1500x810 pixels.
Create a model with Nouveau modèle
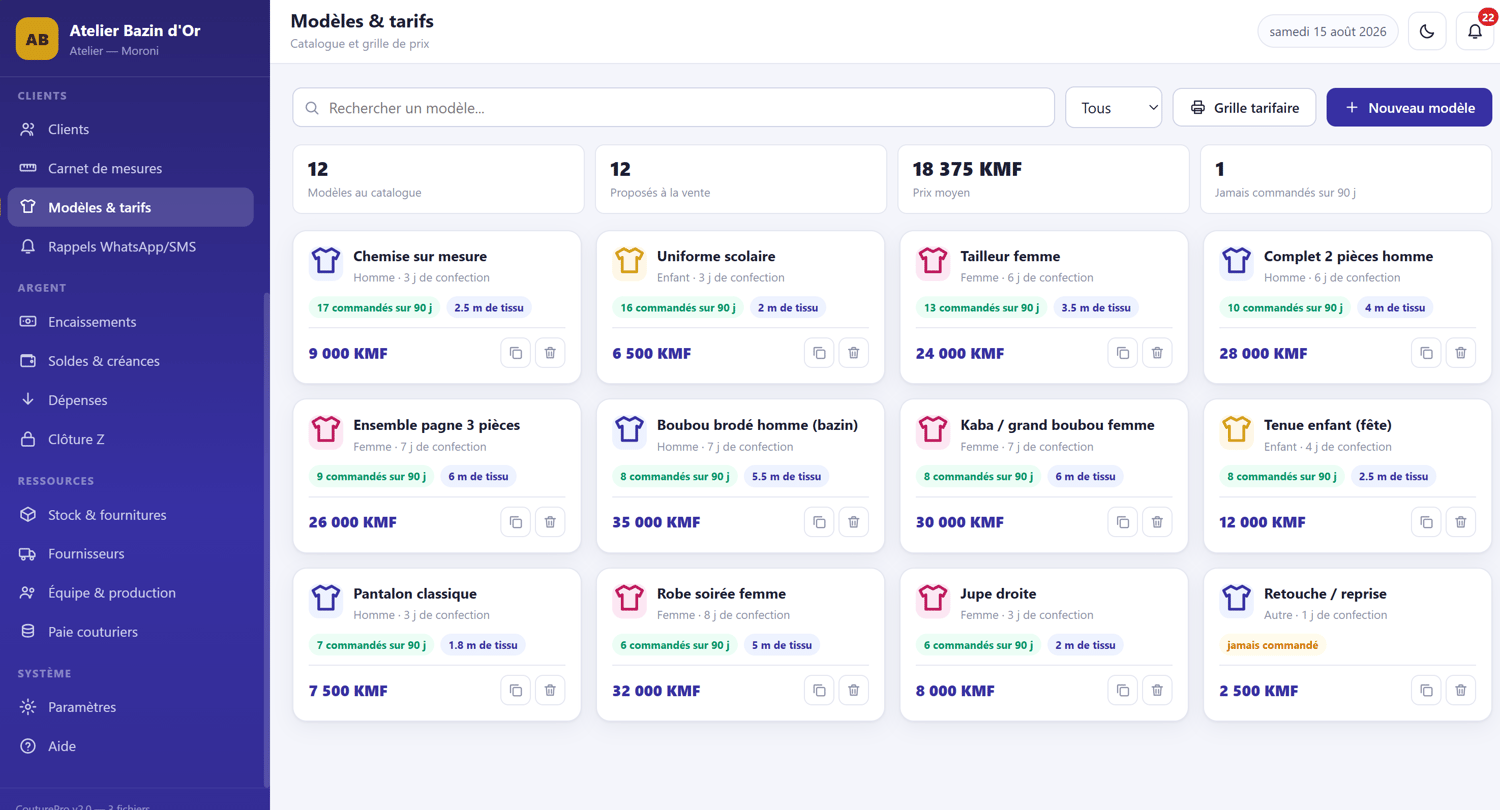pos(1409,107)
